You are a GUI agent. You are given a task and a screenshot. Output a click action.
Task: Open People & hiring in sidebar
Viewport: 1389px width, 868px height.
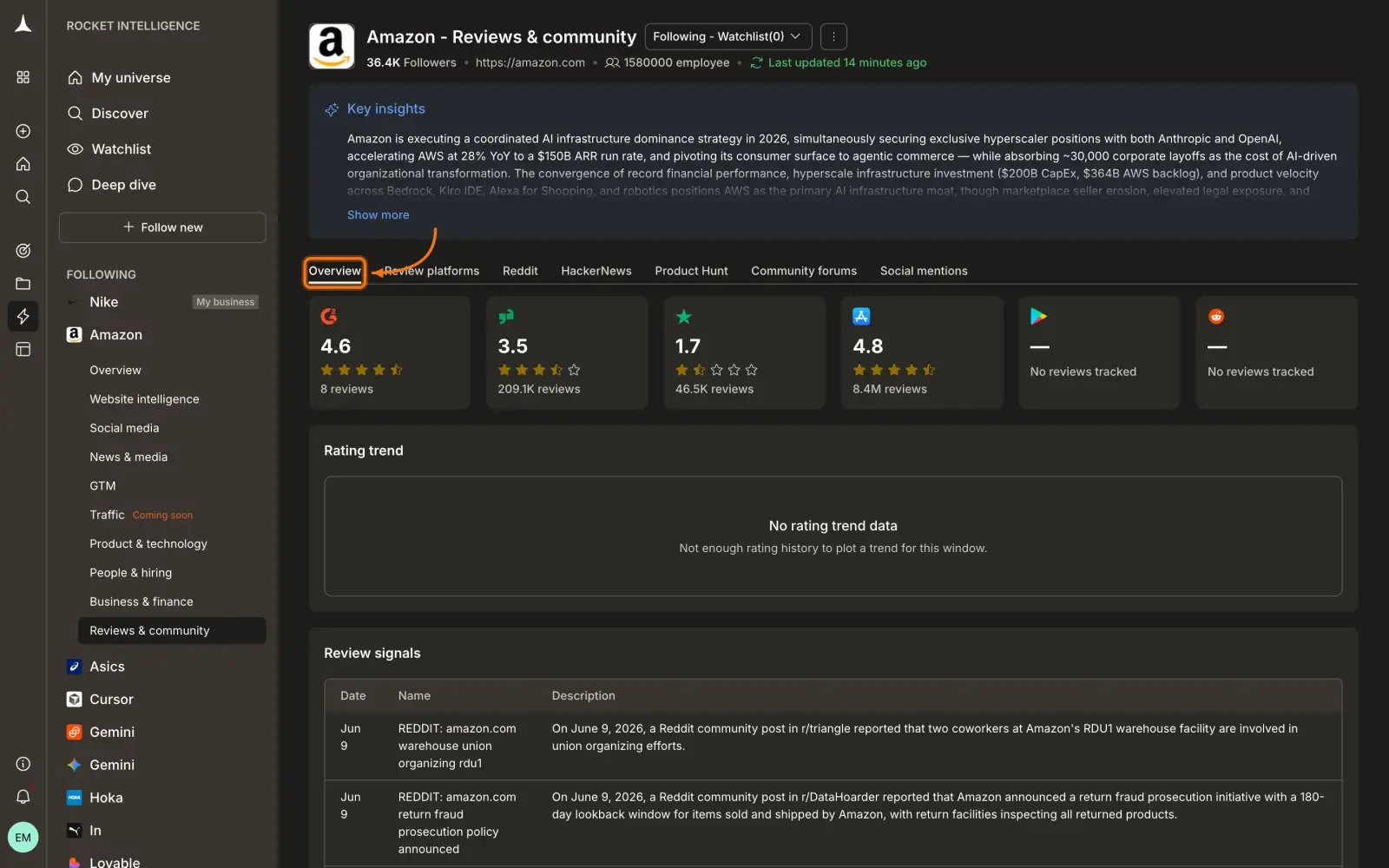tap(130, 573)
